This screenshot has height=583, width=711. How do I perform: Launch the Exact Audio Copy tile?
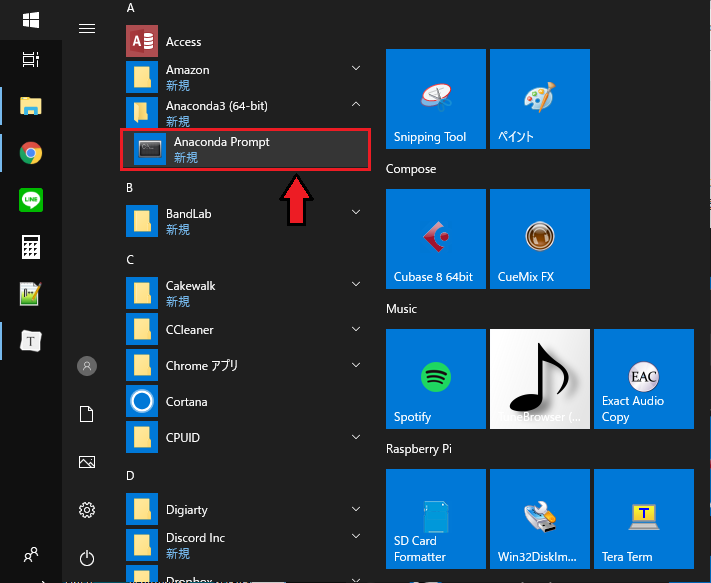click(x=644, y=379)
